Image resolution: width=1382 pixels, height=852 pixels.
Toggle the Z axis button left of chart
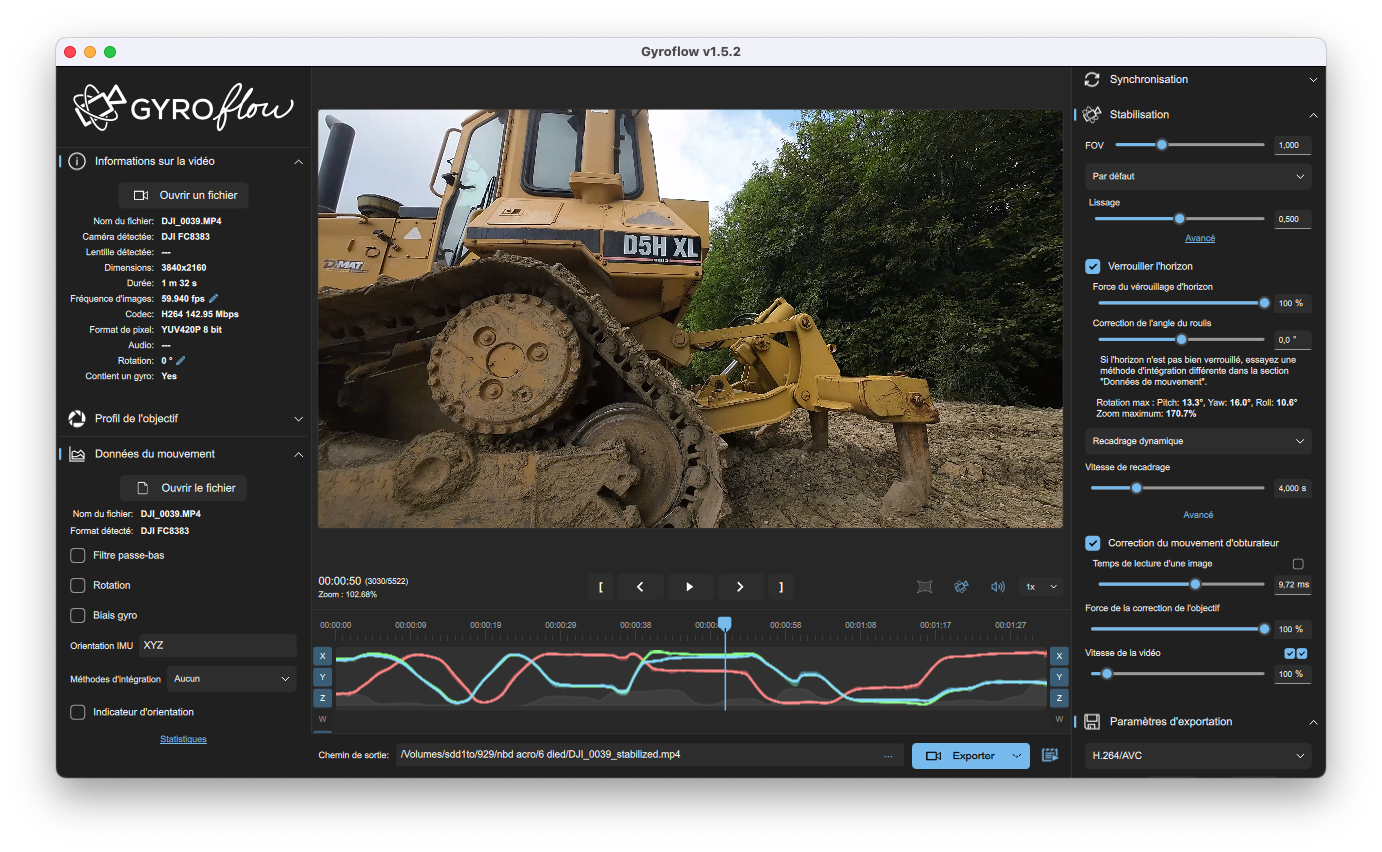pos(322,698)
